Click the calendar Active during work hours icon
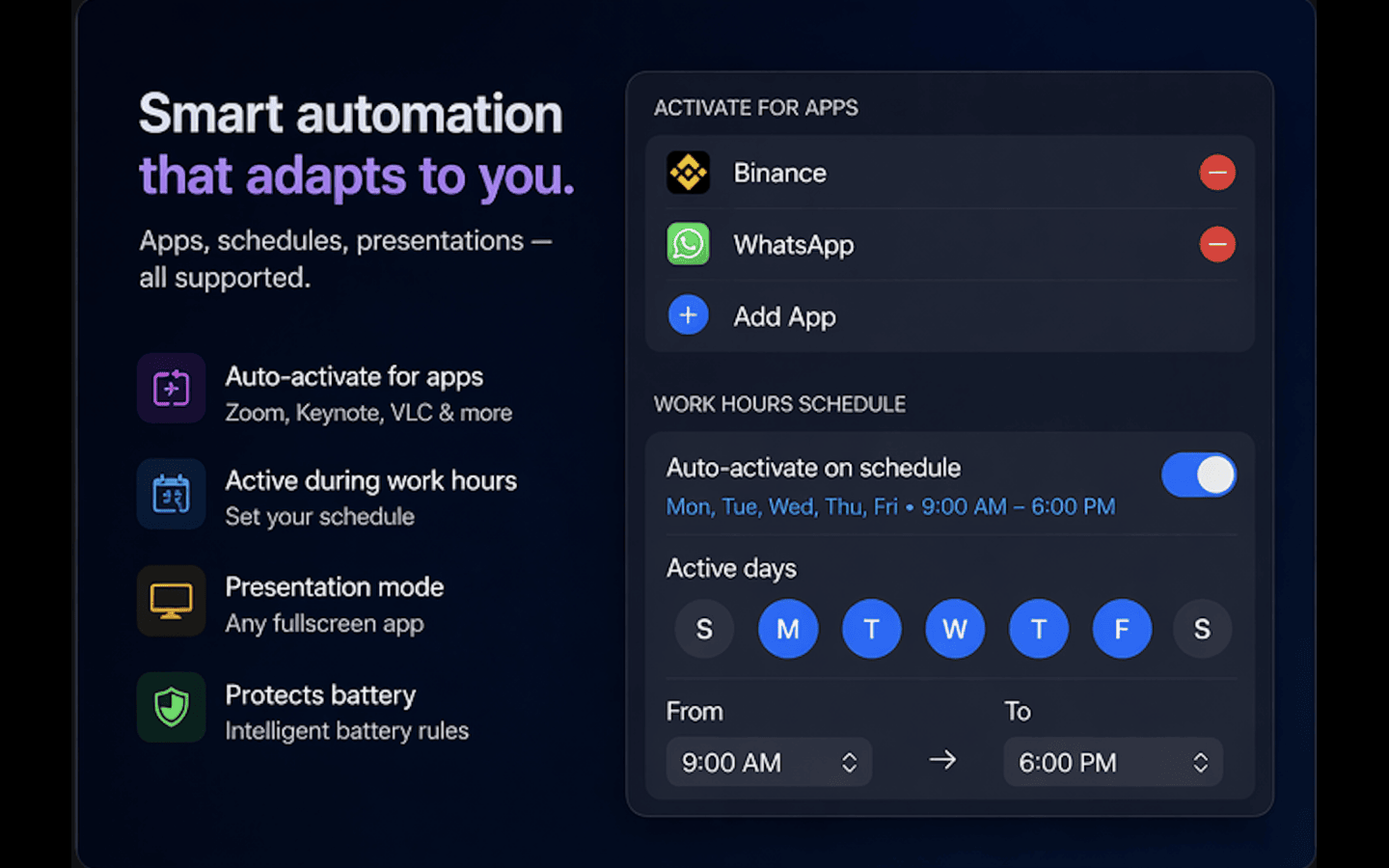This screenshot has height=868, width=1389. (171, 494)
